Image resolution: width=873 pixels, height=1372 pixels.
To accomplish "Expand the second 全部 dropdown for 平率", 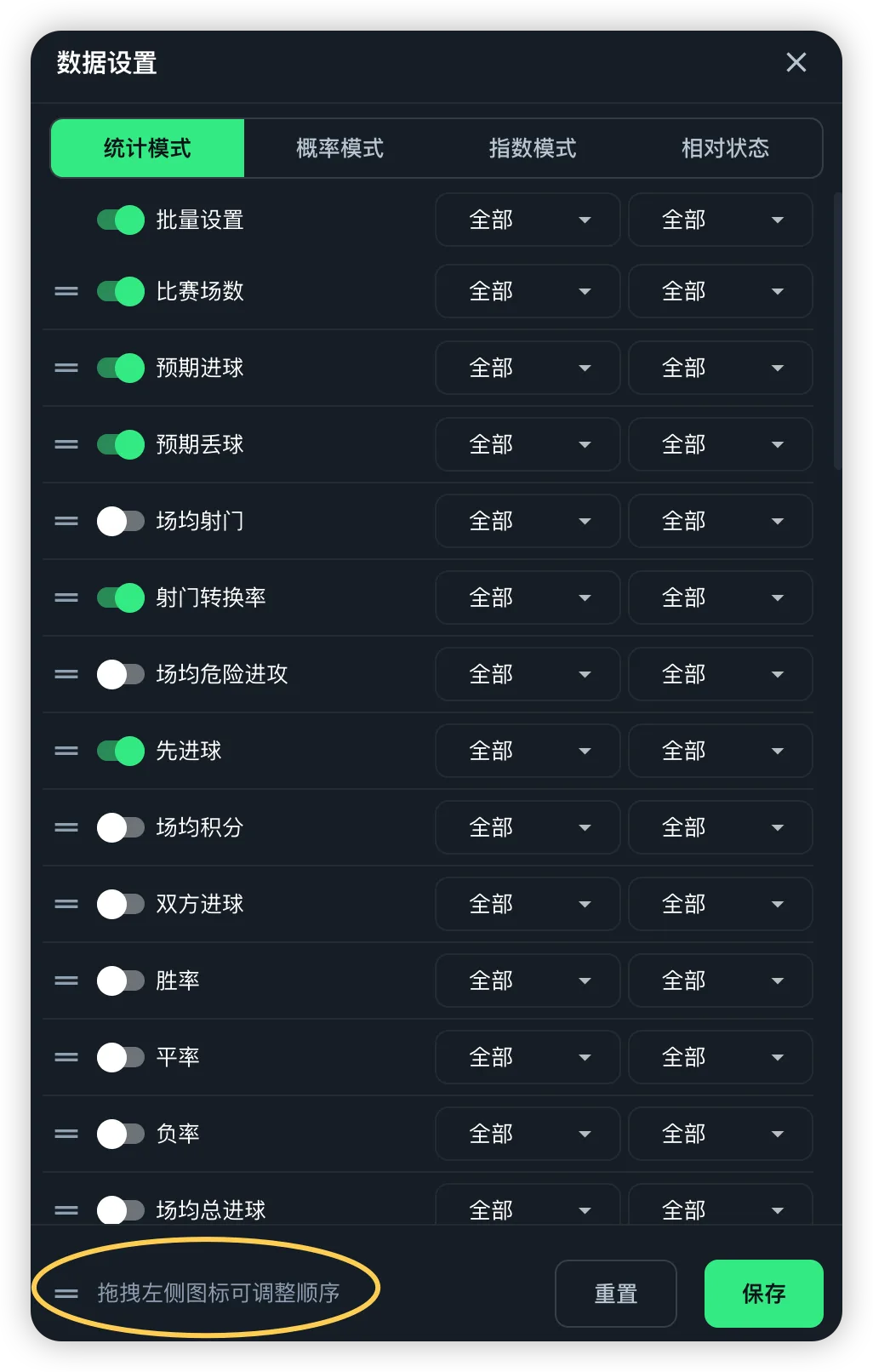I will pyautogui.click(x=721, y=1057).
